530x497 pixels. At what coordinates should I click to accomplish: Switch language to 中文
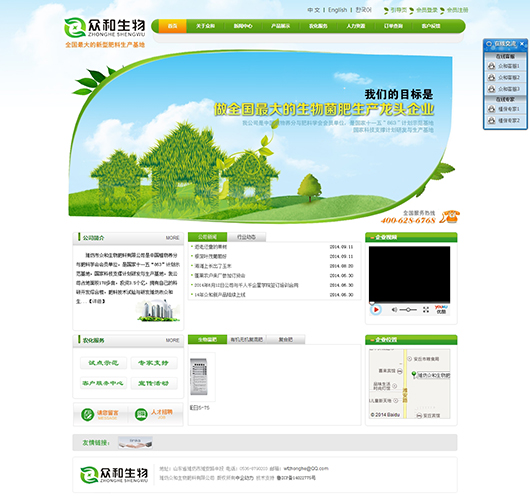point(313,10)
